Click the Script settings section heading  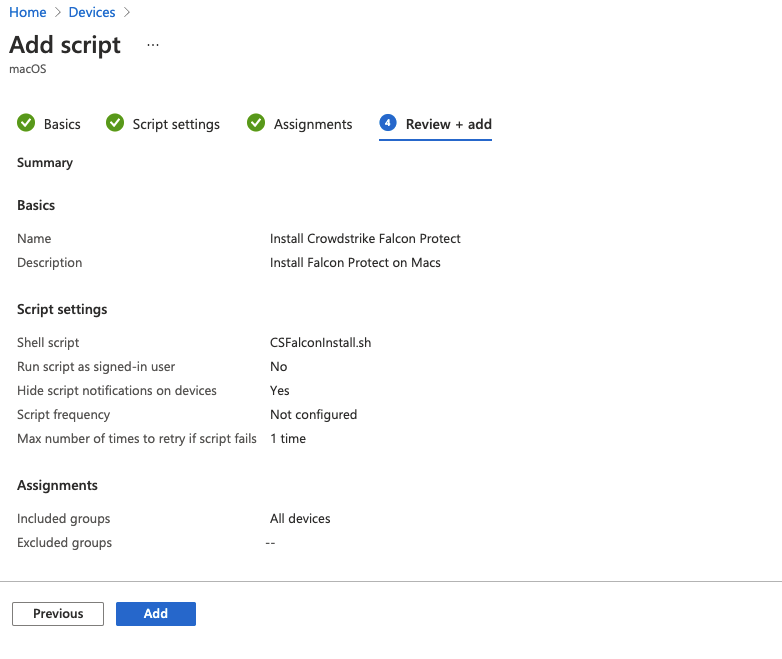[x=62, y=309]
